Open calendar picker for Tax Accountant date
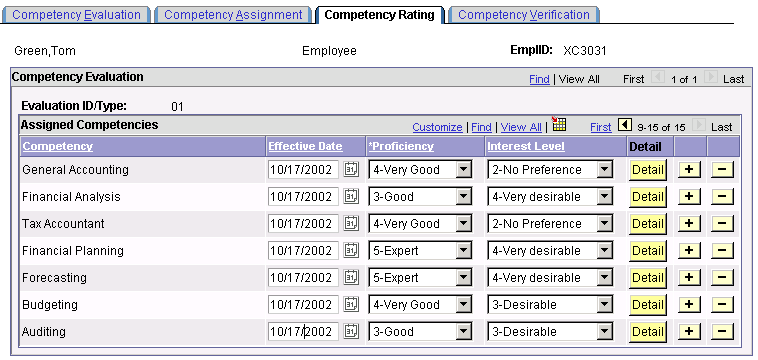 (351, 224)
